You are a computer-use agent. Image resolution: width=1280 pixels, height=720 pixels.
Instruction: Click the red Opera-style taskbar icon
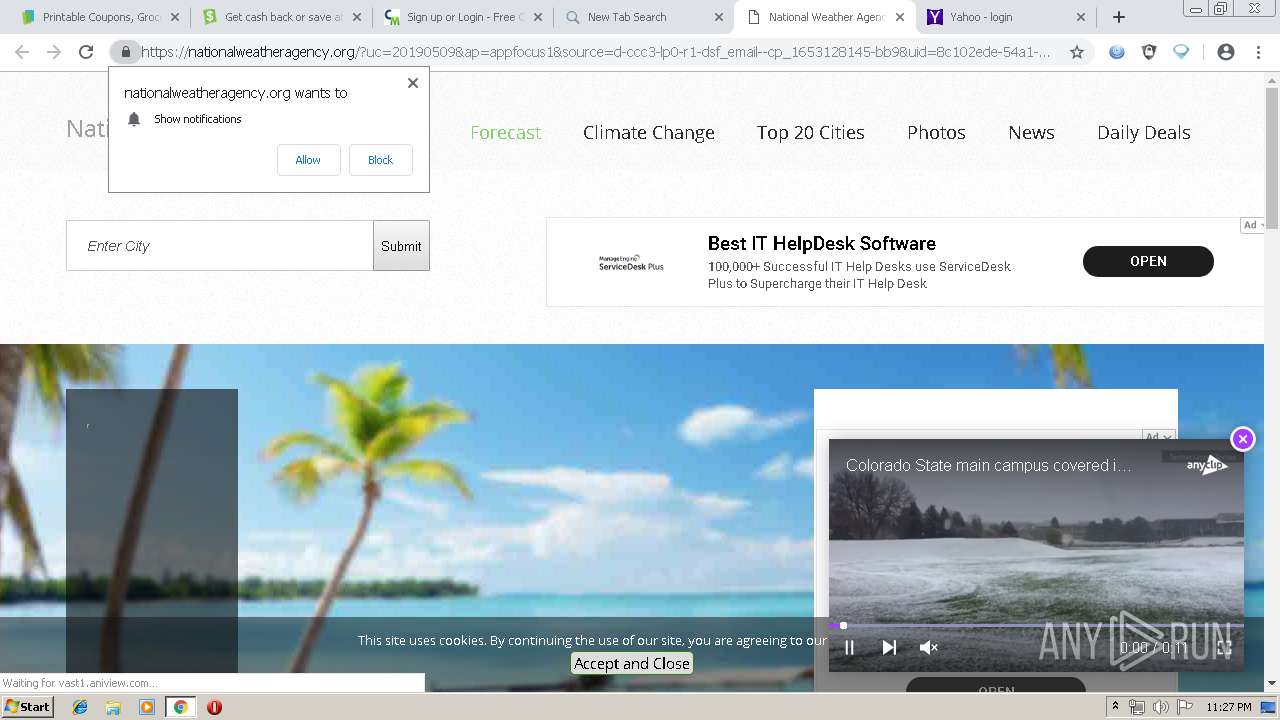[x=214, y=707]
